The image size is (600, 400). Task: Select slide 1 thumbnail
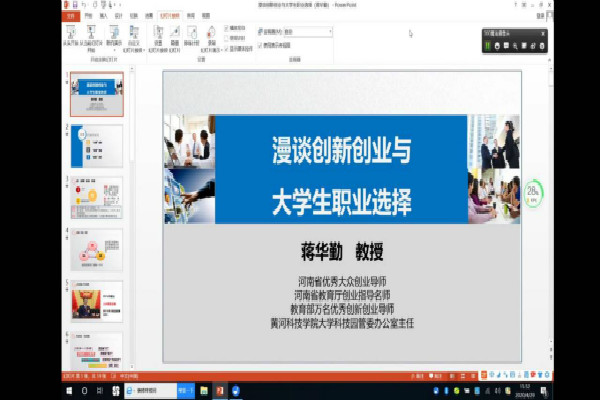(x=97, y=94)
